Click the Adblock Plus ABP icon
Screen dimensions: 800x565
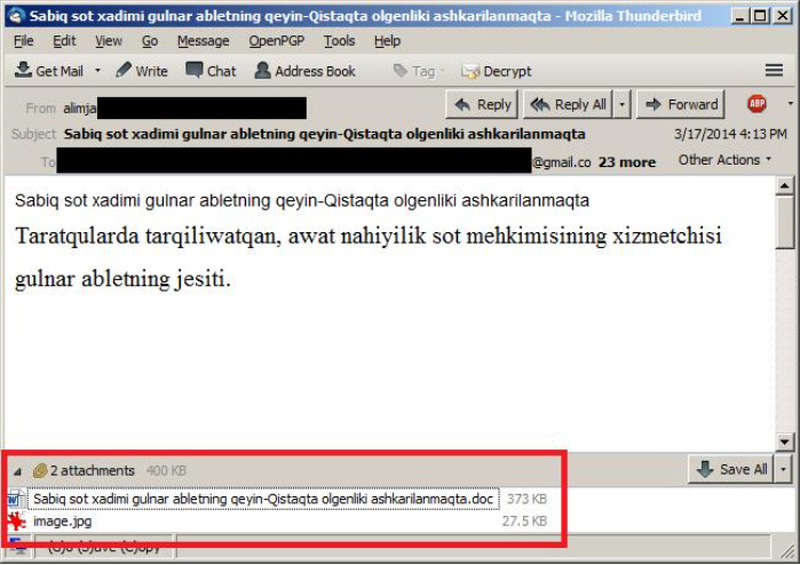click(x=757, y=104)
